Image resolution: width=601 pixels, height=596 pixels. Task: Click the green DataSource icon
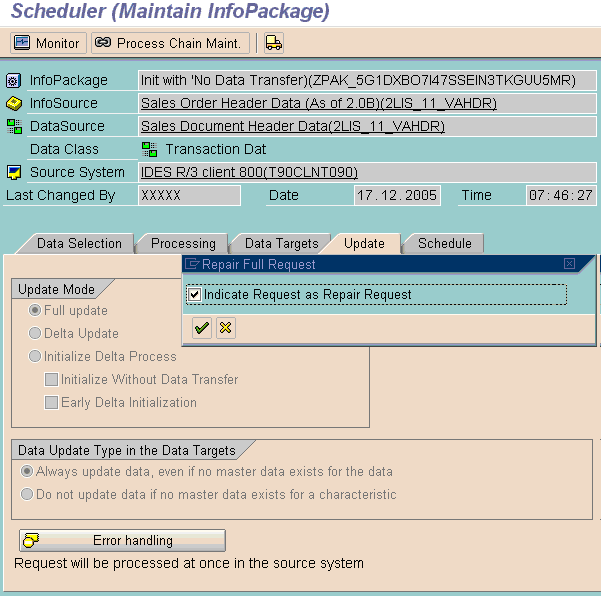tap(14, 126)
